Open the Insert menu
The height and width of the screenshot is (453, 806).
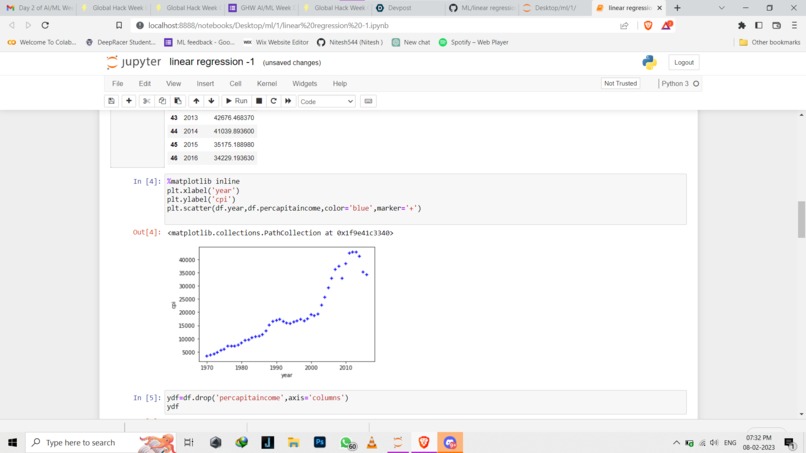[x=205, y=83]
